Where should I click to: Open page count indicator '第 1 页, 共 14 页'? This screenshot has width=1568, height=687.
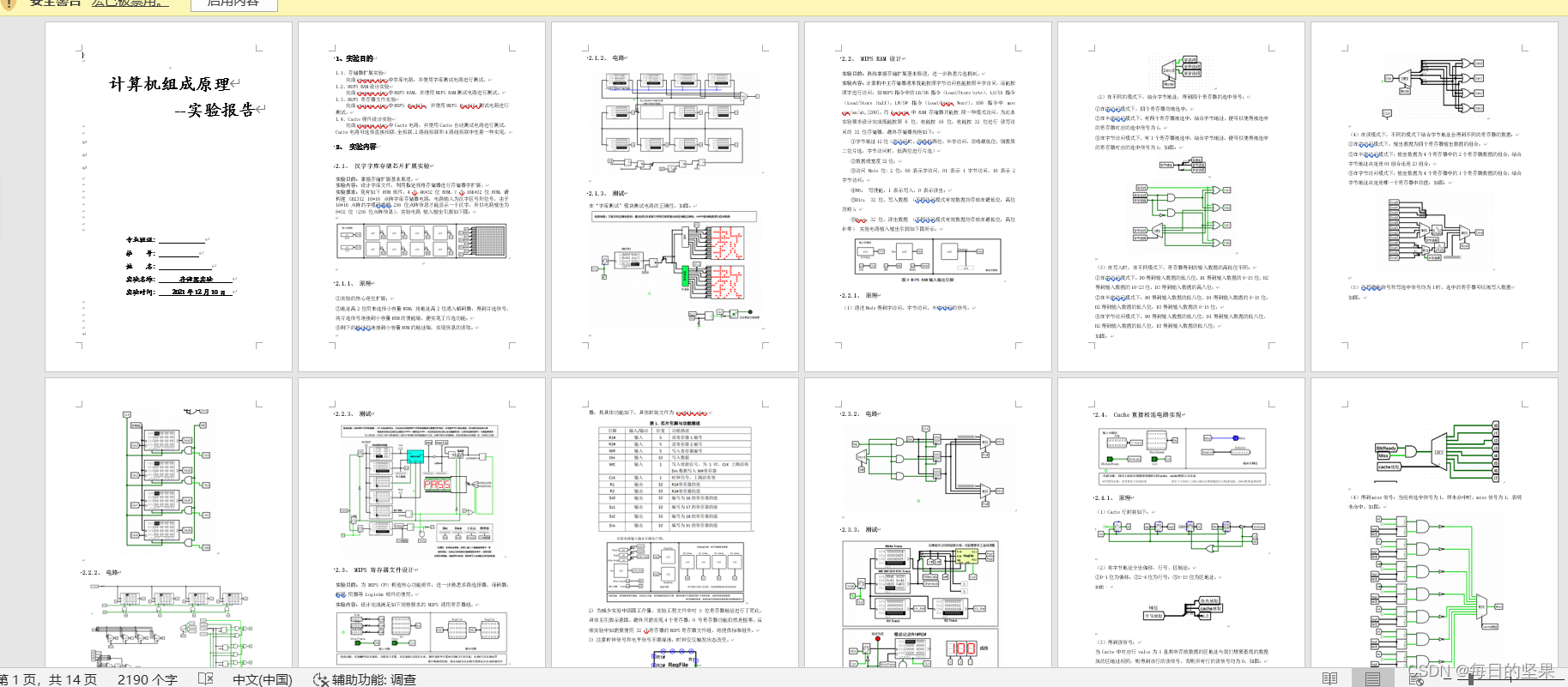coord(49,679)
